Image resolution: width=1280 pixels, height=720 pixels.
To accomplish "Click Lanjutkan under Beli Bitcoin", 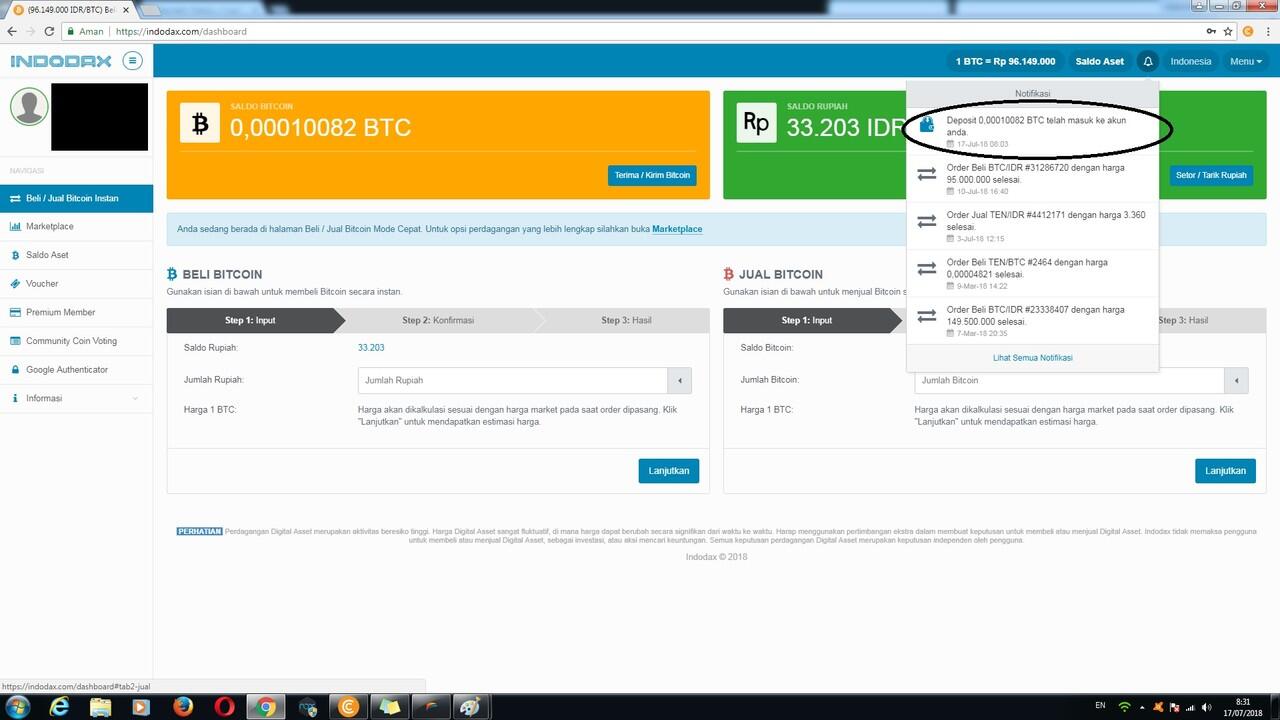I will coord(669,470).
